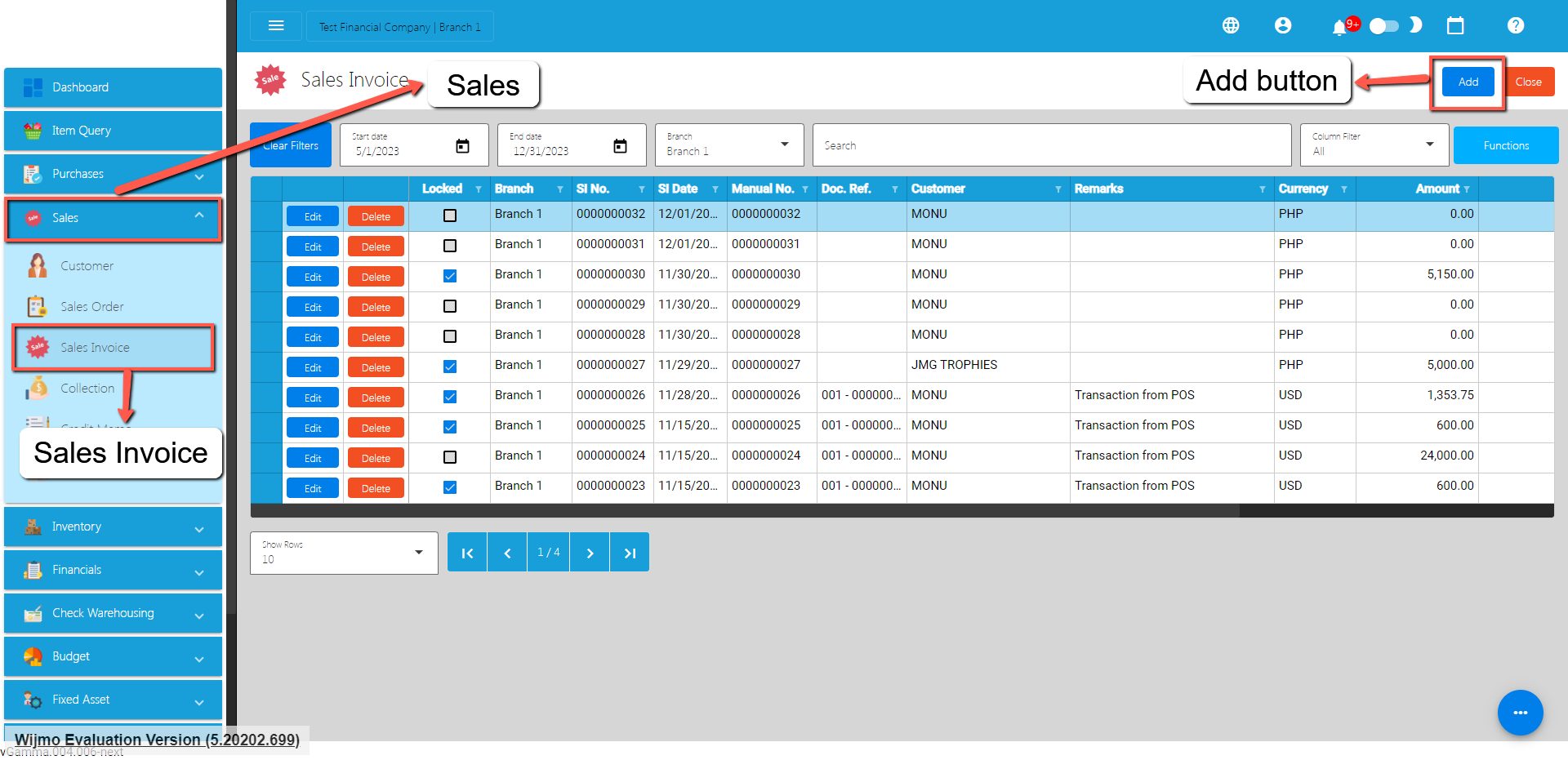Click the Add button

point(1468,82)
